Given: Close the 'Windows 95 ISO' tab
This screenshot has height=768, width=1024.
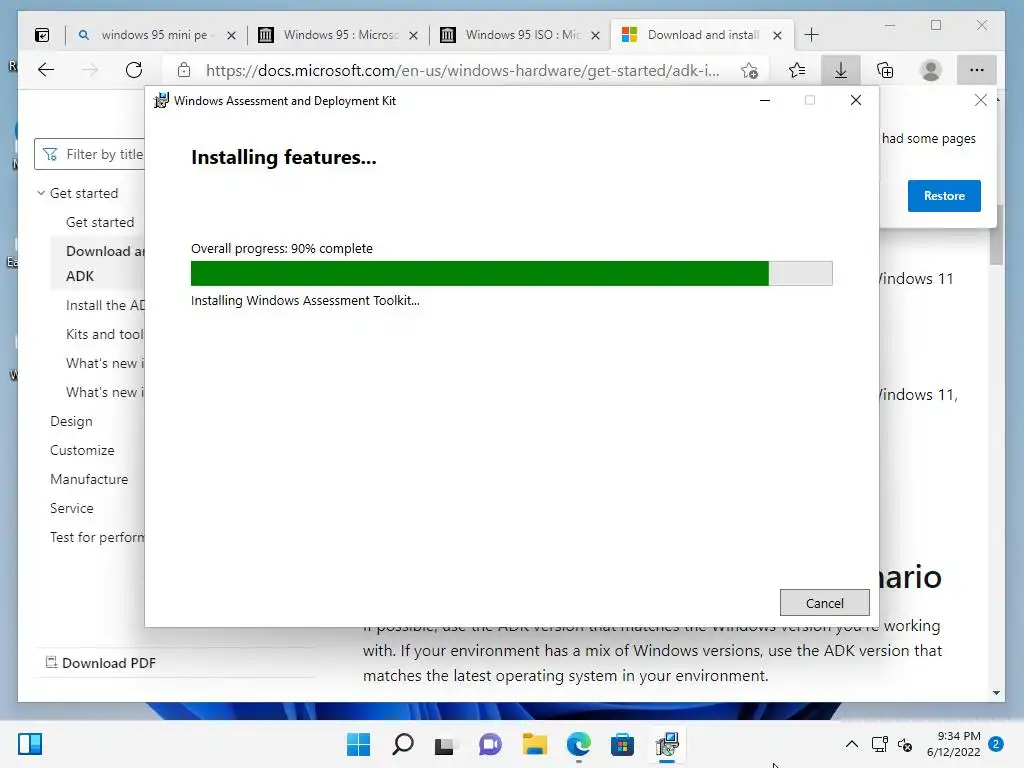Looking at the screenshot, I should click(595, 35).
